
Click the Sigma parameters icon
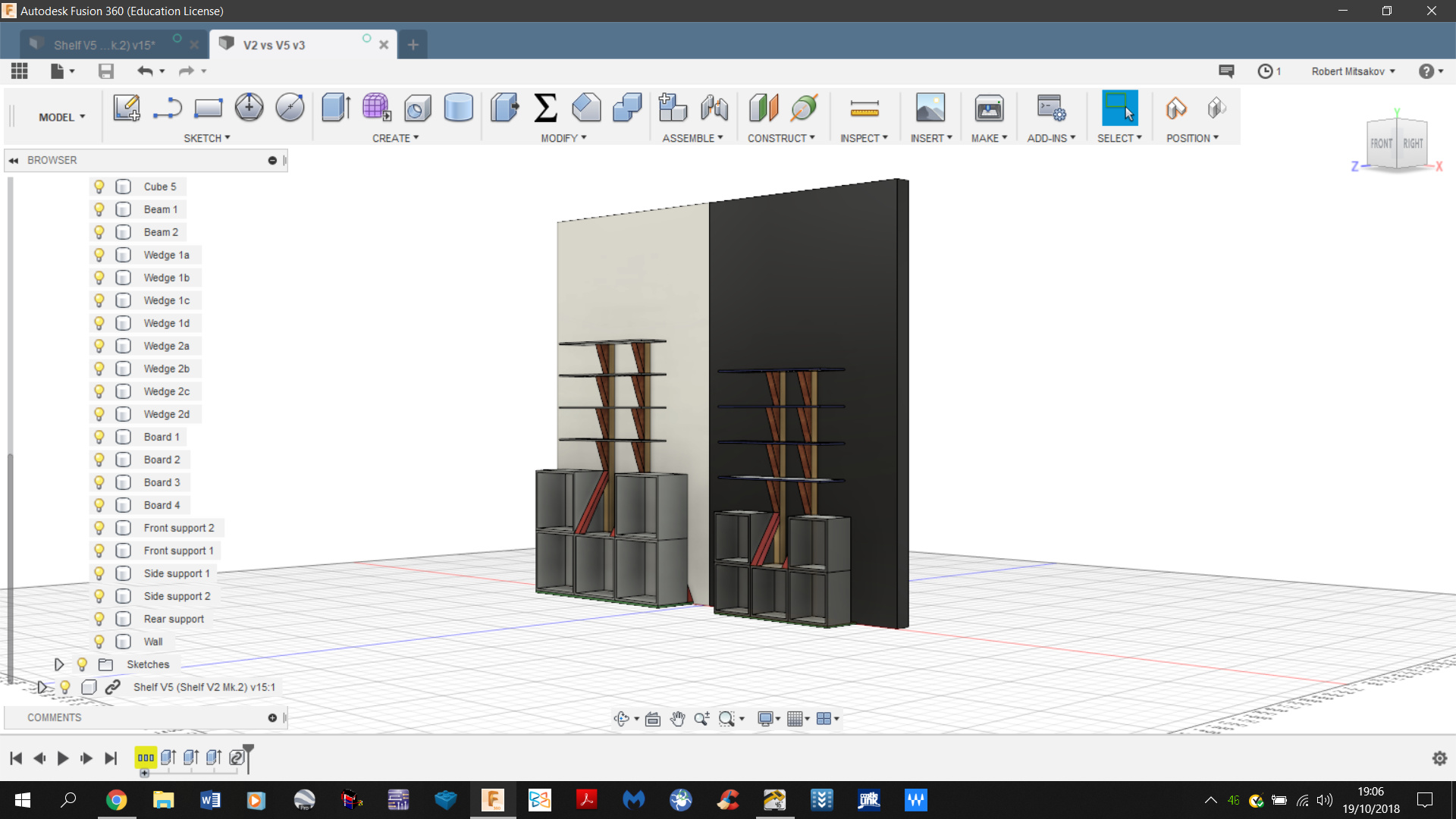[545, 108]
